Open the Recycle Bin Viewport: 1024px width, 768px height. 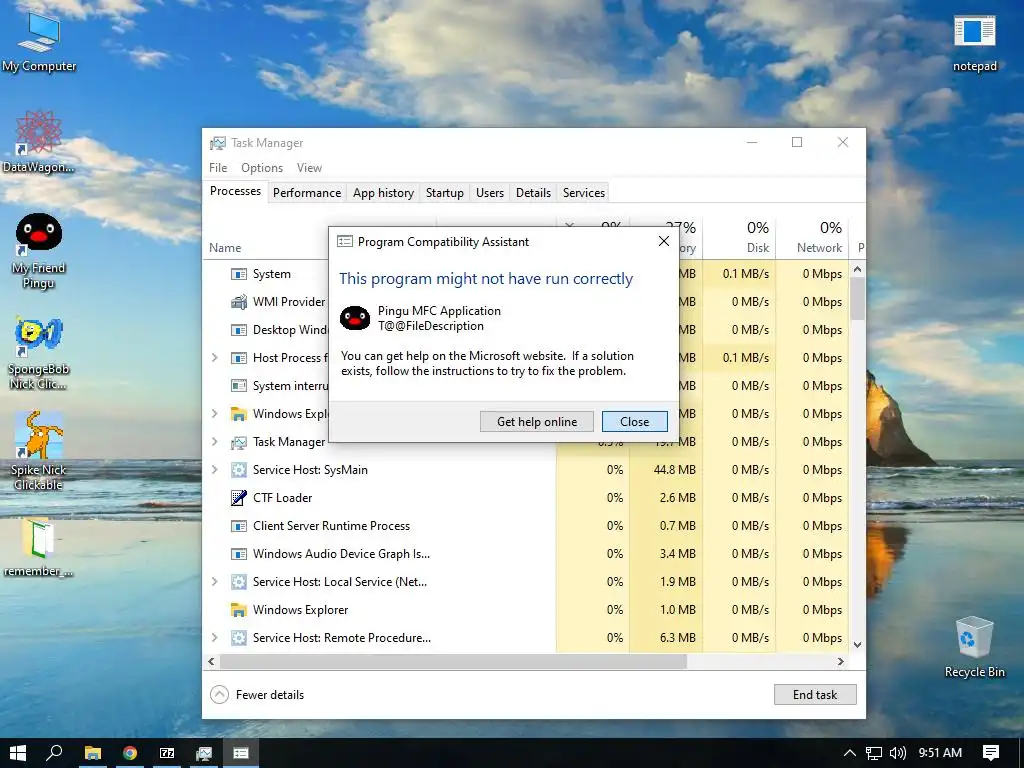[x=974, y=647]
